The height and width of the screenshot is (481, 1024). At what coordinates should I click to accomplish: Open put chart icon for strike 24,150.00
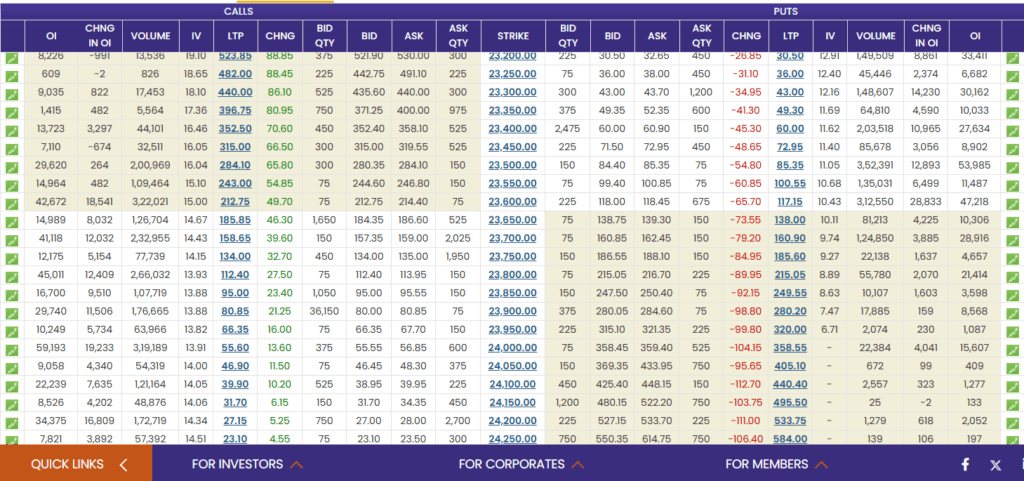[x=1012, y=405]
